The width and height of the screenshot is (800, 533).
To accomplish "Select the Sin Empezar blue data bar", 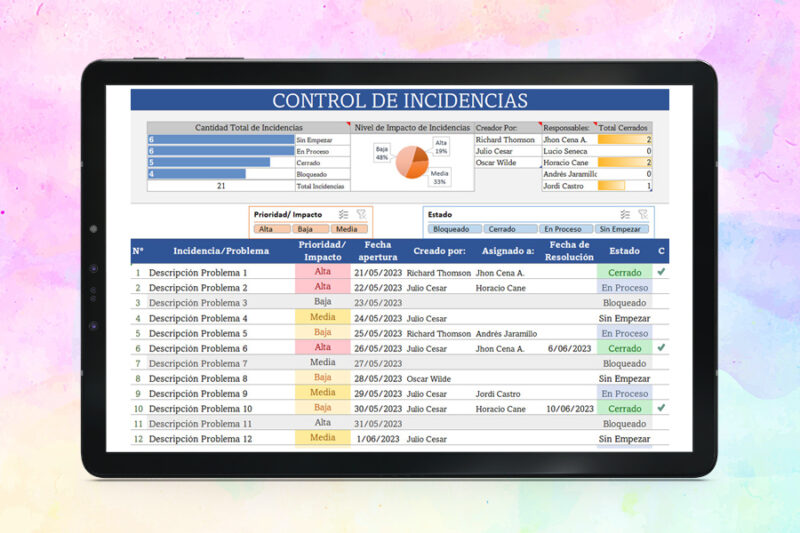I will tap(221, 140).
